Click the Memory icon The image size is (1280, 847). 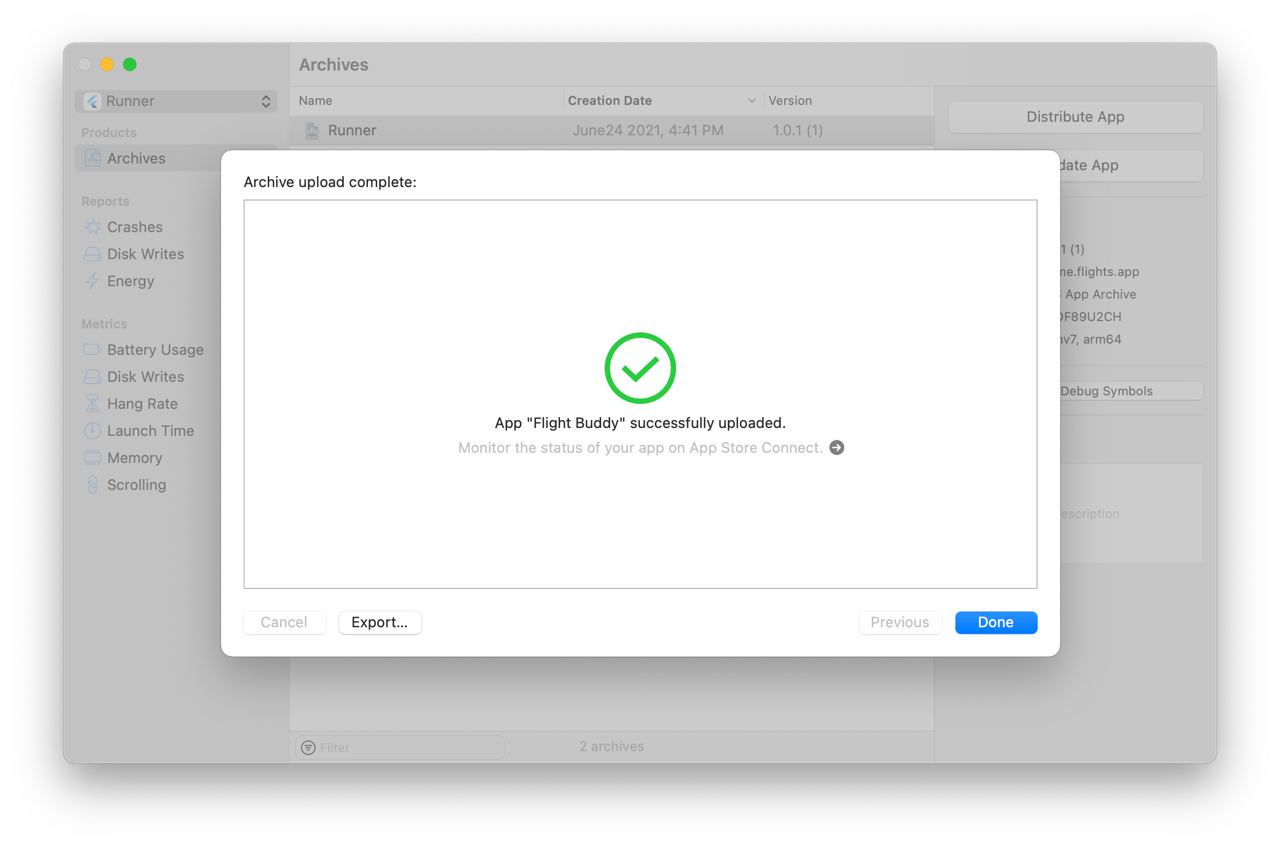[92, 458]
